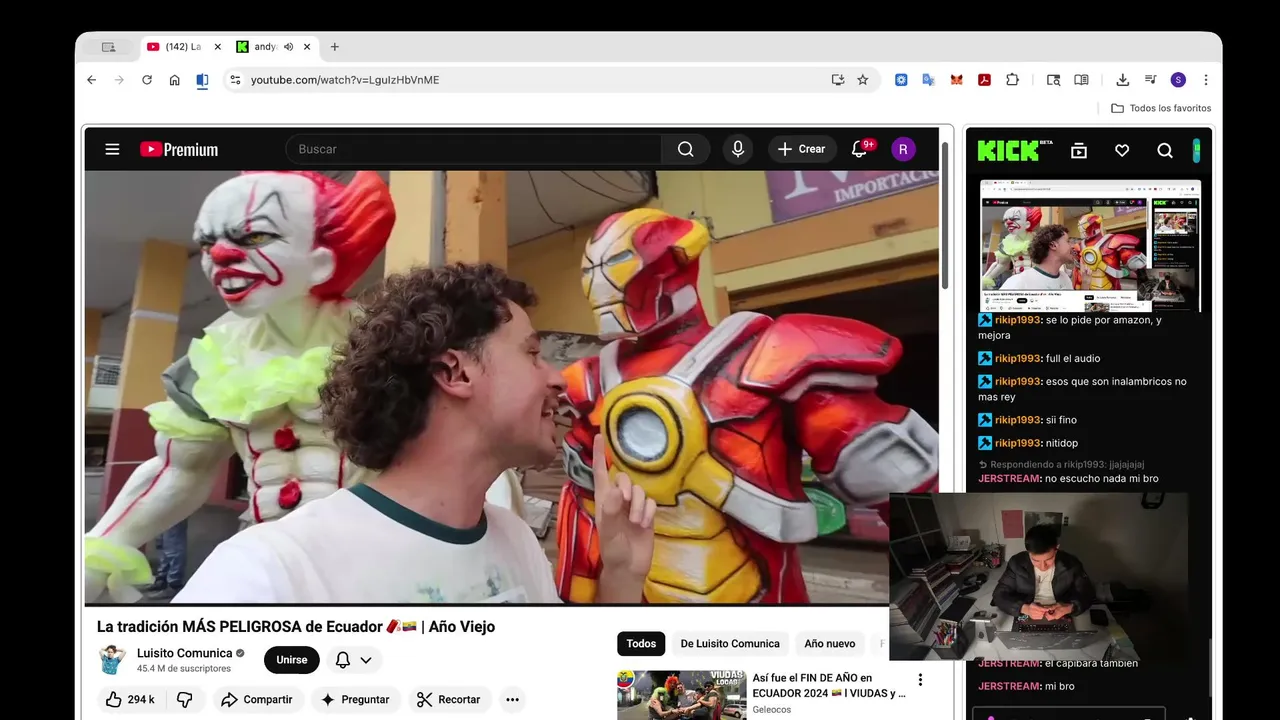The height and width of the screenshot is (720, 1280).
Task: Mute the andy Kick tab audio icon
Action: pyautogui.click(x=288, y=47)
